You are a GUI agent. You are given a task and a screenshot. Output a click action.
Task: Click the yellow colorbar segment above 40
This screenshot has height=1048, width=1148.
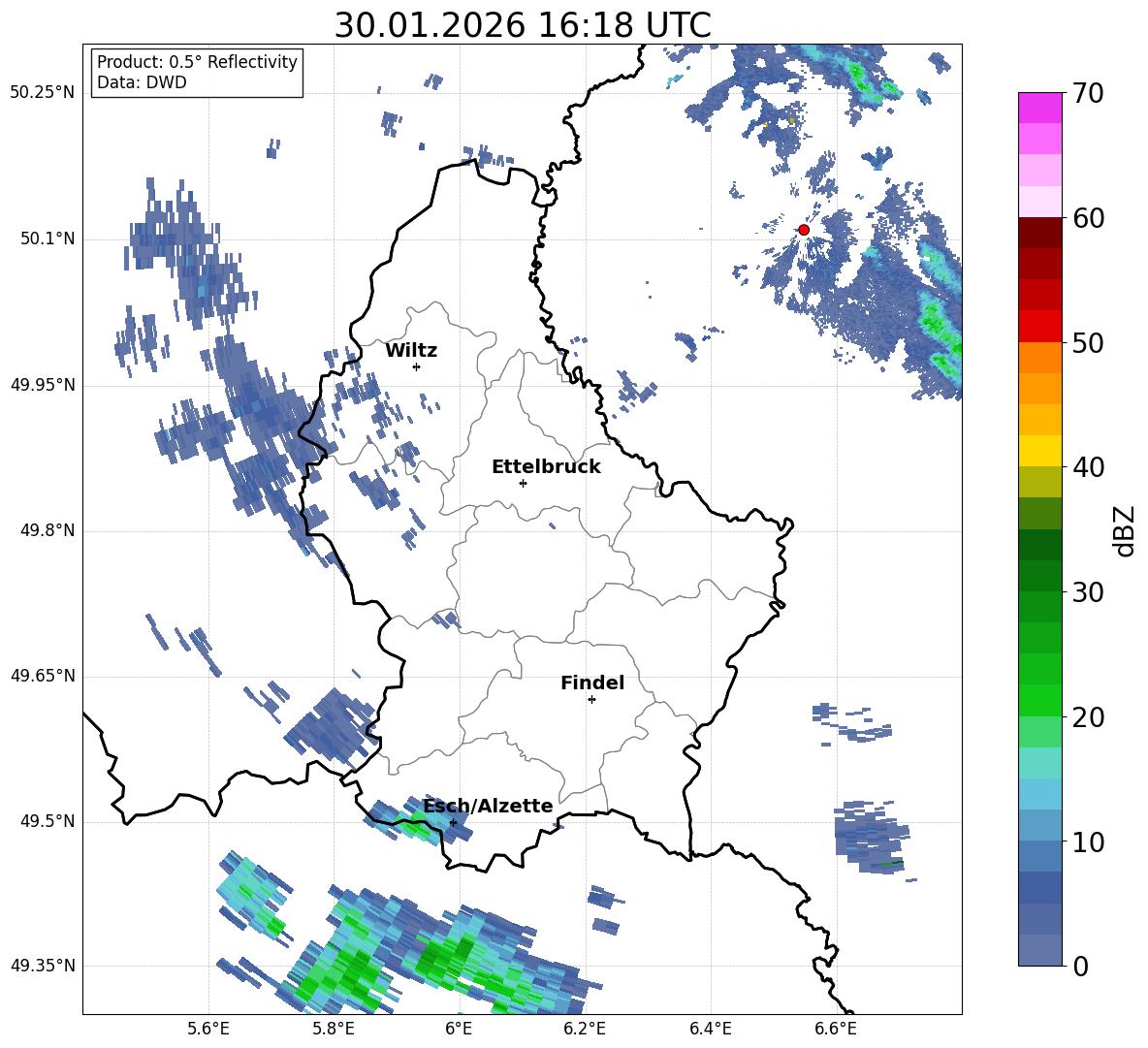(x=1039, y=451)
